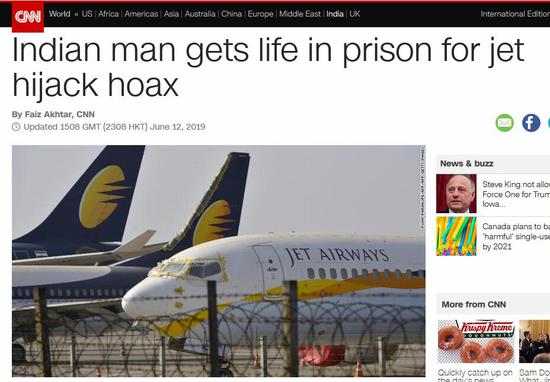Open the Steve King story thumbnail

coord(456,194)
